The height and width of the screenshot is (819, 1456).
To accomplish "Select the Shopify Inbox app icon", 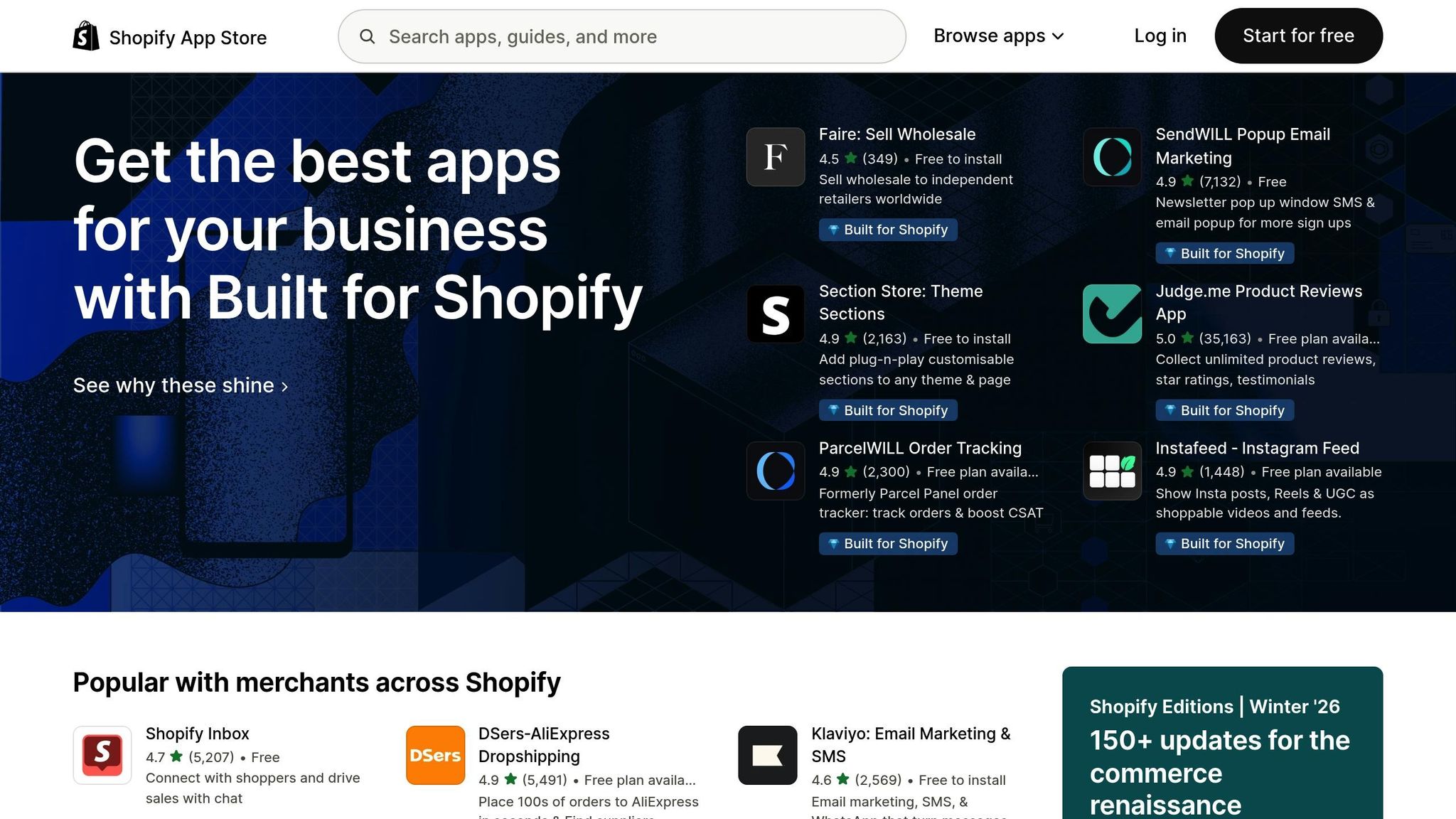I will (x=102, y=755).
